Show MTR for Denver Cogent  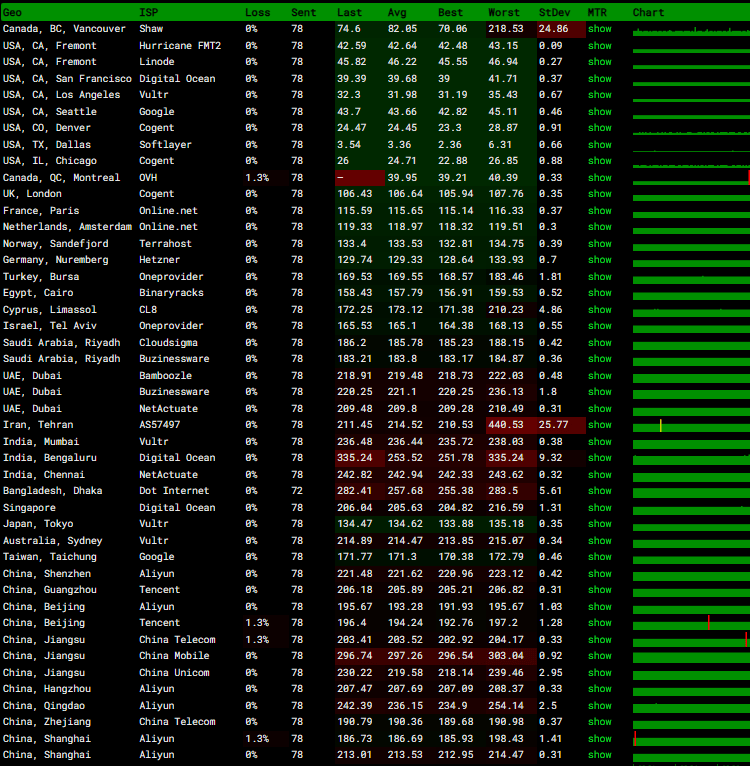click(600, 128)
